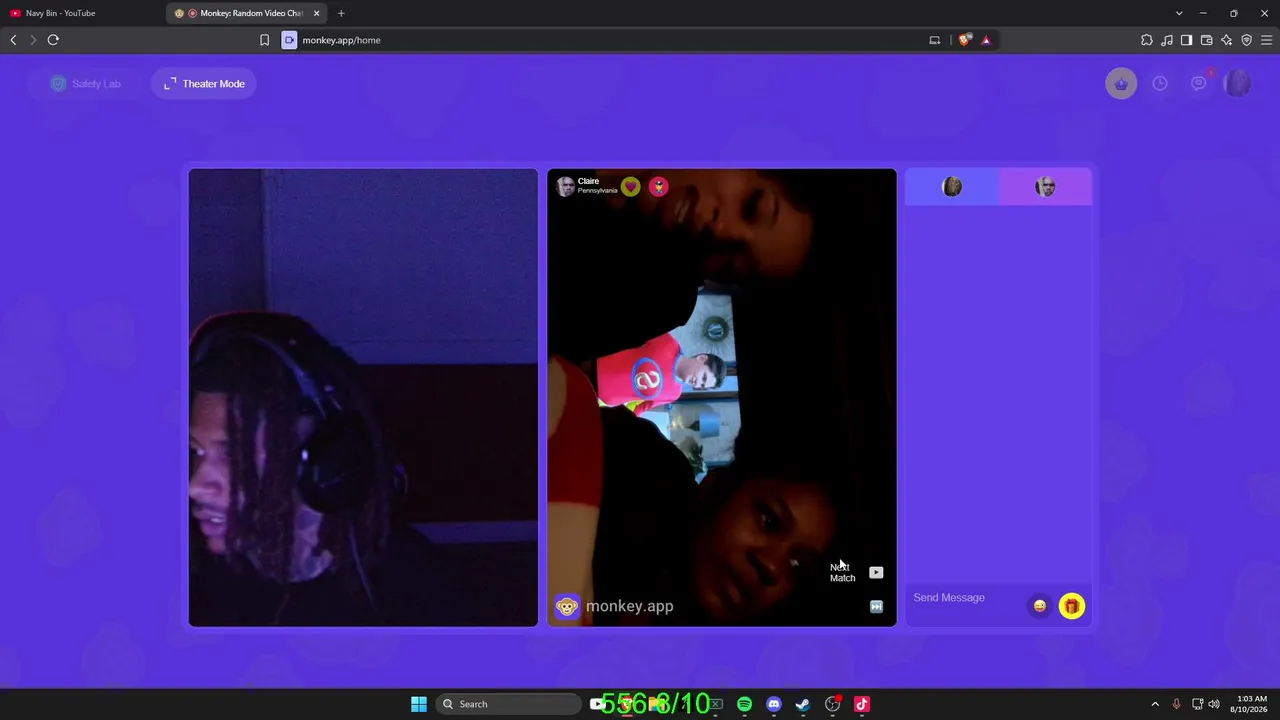1280x720 pixels.
Task: Open a new browser tab
Action: pos(341,13)
